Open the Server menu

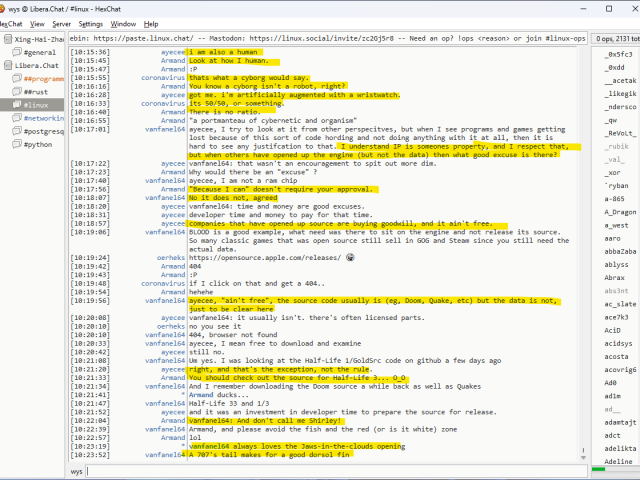pos(61,23)
